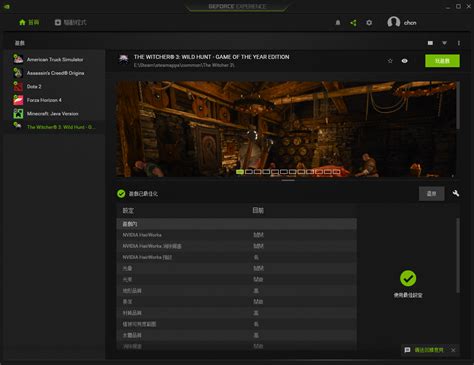Click the grey Revert button
The width and height of the screenshot is (474, 365).
[x=431, y=193]
